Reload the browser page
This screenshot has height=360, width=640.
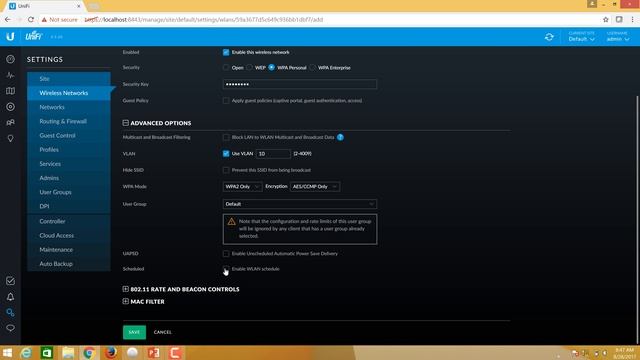click(x=31, y=19)
